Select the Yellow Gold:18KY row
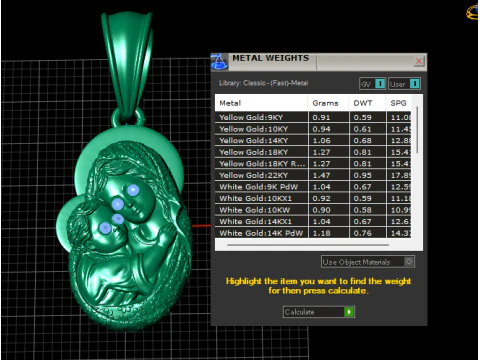The height and width of the screenshot is (360, 480). pyautogui.click(x=313, y=152)
